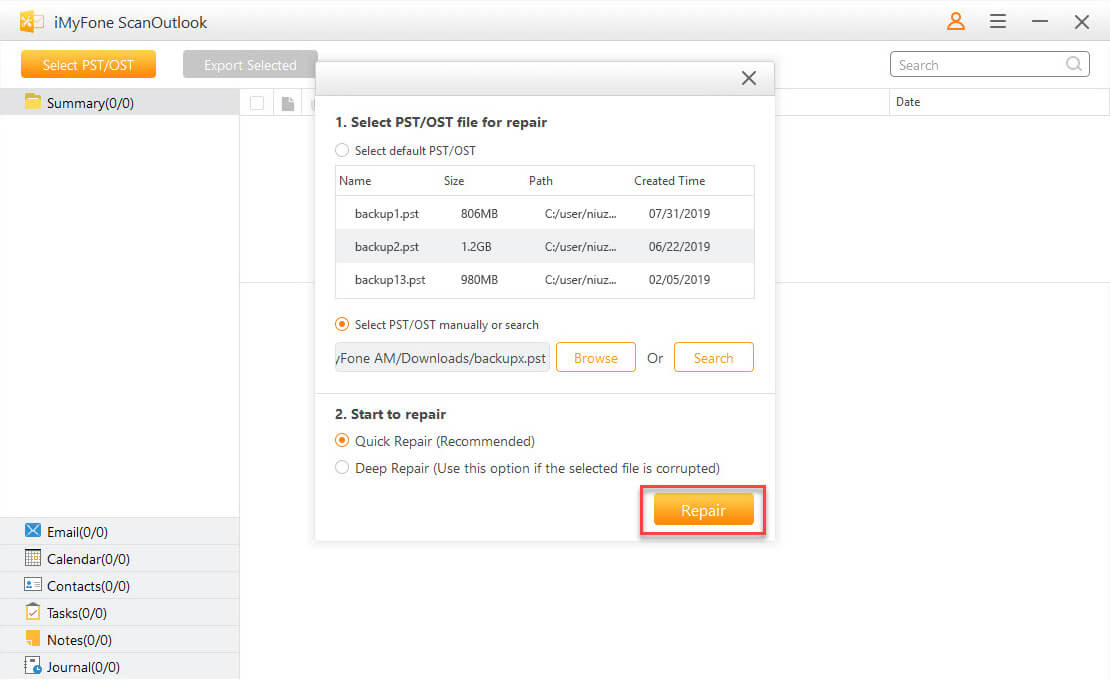The image size is (1110, 680).
Task: Open the Contacts category
Action: (x=88, y=586)
